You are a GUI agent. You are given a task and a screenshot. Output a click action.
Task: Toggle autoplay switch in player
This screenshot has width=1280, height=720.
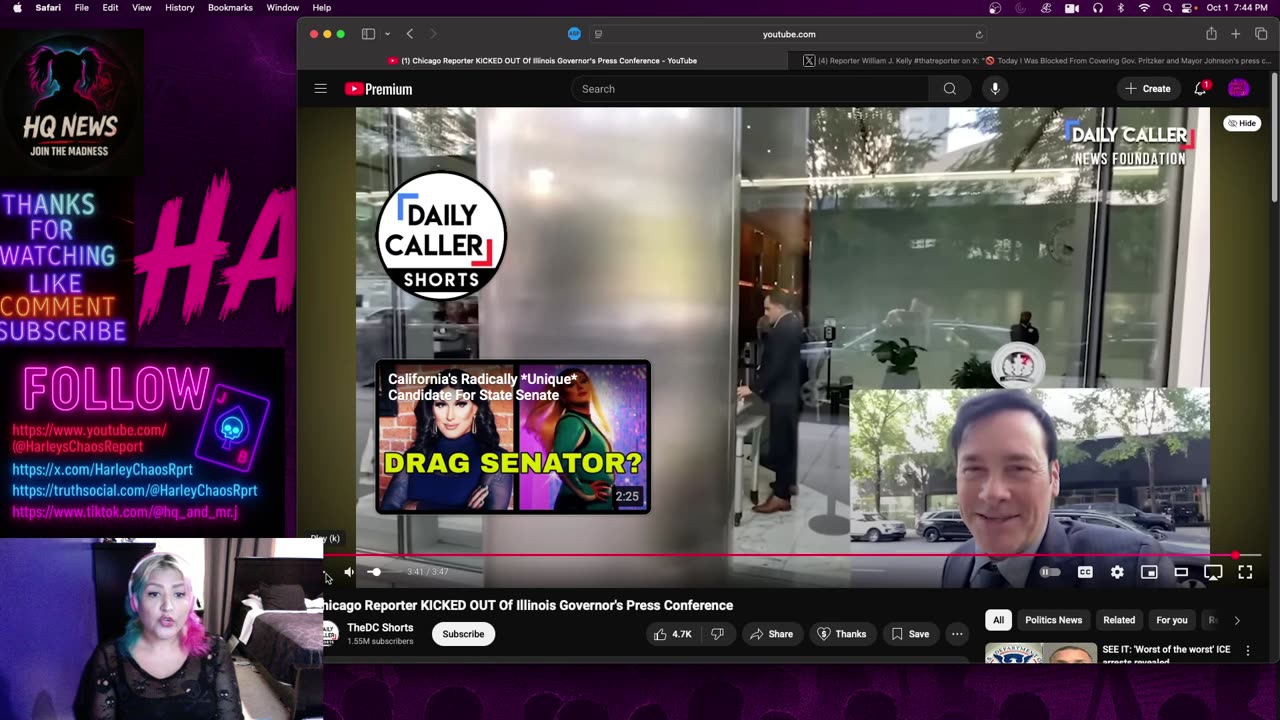[1049, 572]
